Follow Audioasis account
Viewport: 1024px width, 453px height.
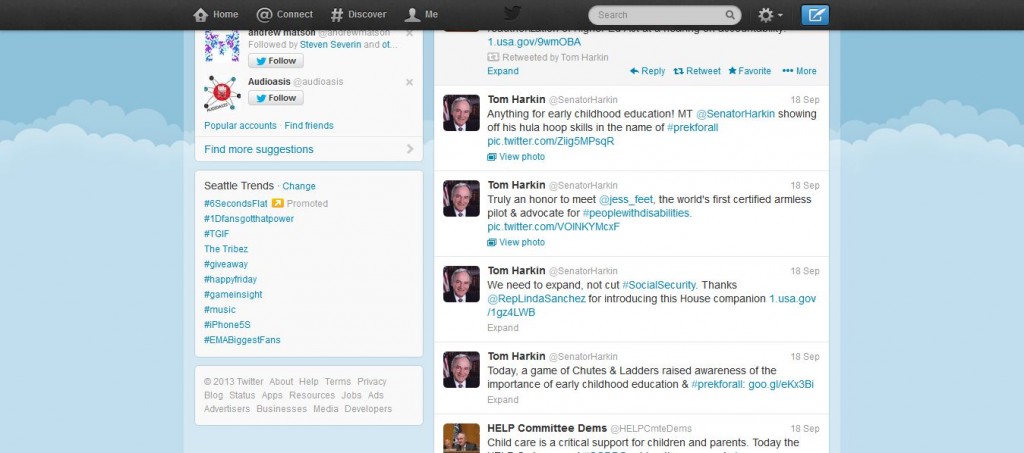pos(276,98)
